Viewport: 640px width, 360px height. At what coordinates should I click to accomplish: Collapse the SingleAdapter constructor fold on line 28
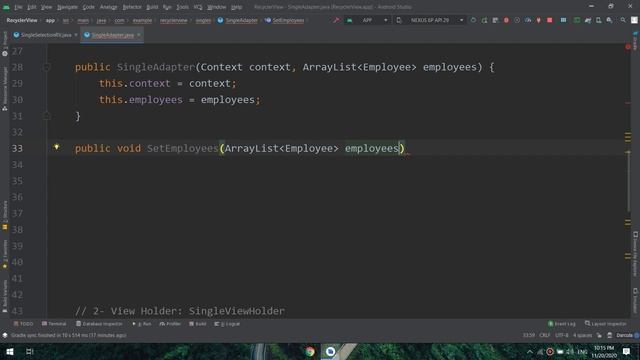[47, 67]
